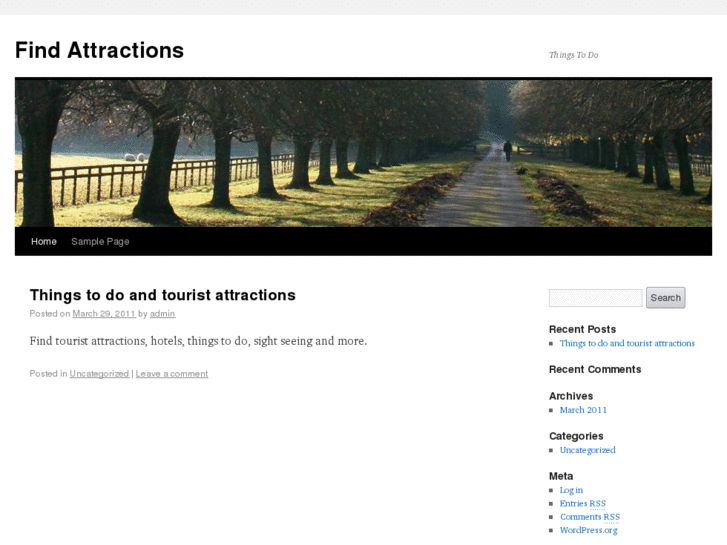727x545 pixels.
Task: Visit the WordPress.org link
Action: (x=588, y=530)
